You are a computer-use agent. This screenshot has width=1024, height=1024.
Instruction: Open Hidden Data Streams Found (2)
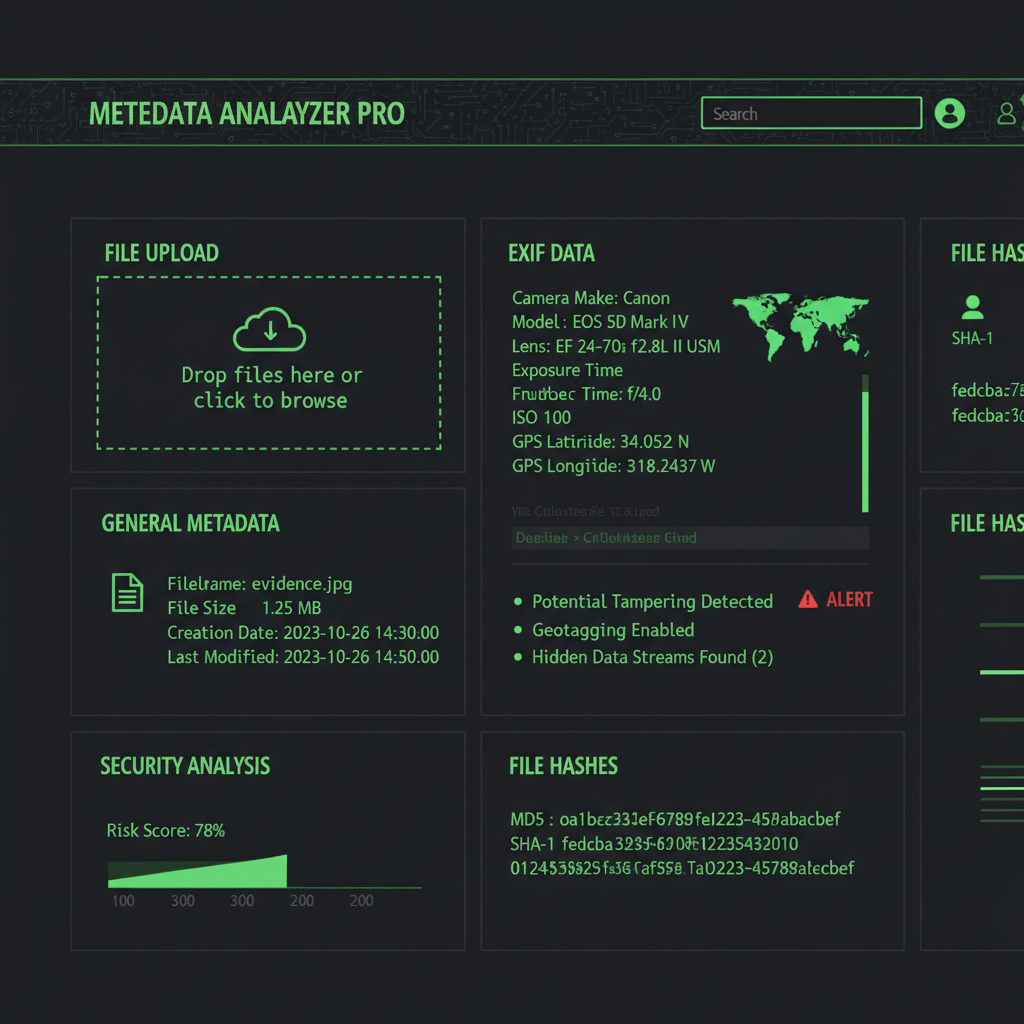tap(651, 657)
